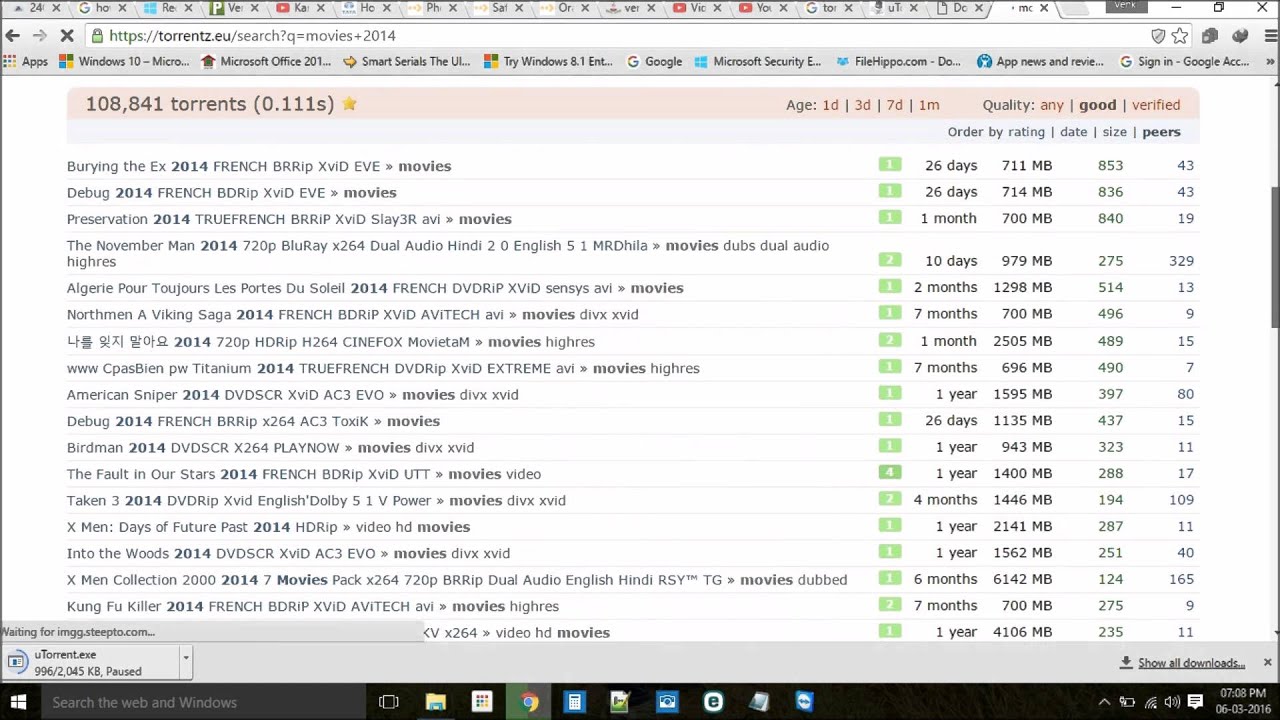Click the green badge 2 on The November Man
1280x720 pixels.
[x=890, y=260]
